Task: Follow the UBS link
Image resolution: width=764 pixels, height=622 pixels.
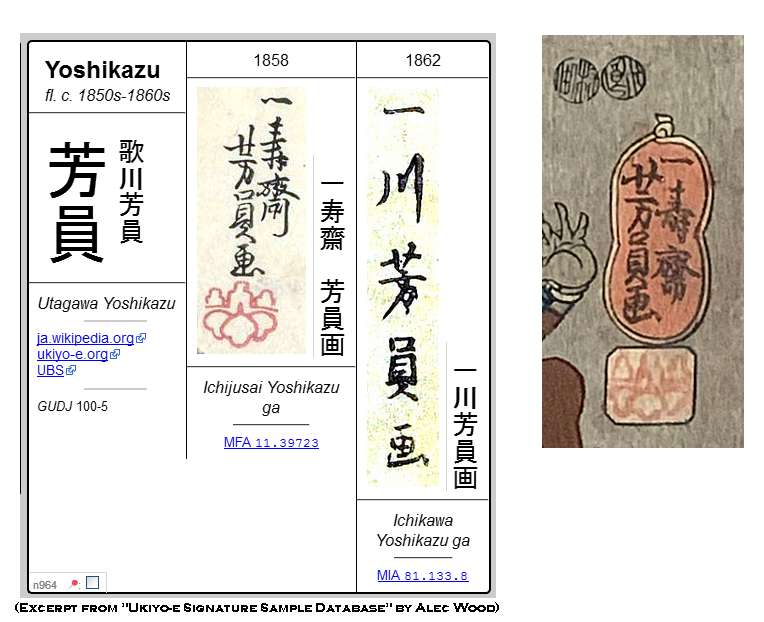Action: click(50, 370)
